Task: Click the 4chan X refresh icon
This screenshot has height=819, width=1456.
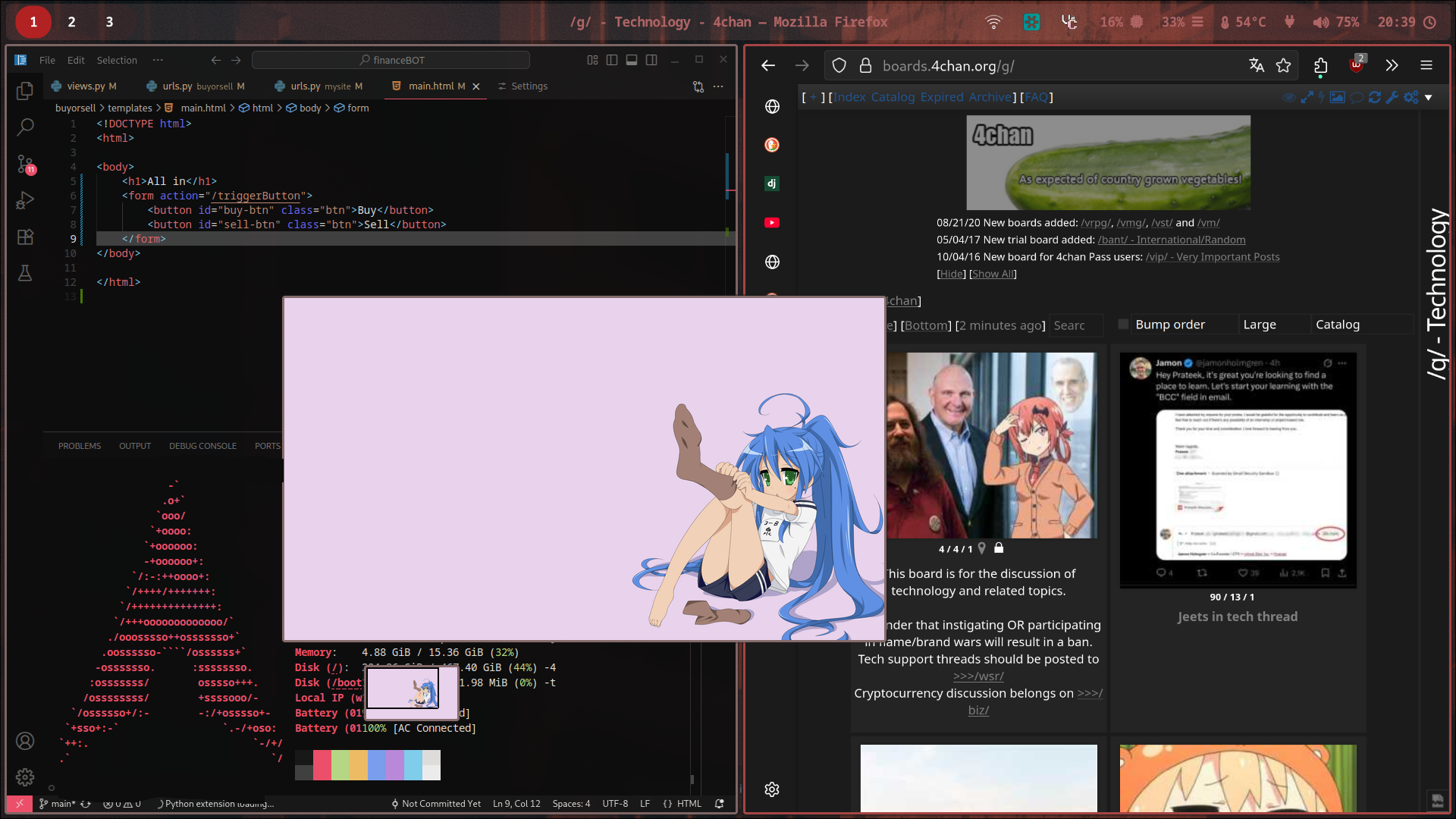Action: coord(1375,97)
